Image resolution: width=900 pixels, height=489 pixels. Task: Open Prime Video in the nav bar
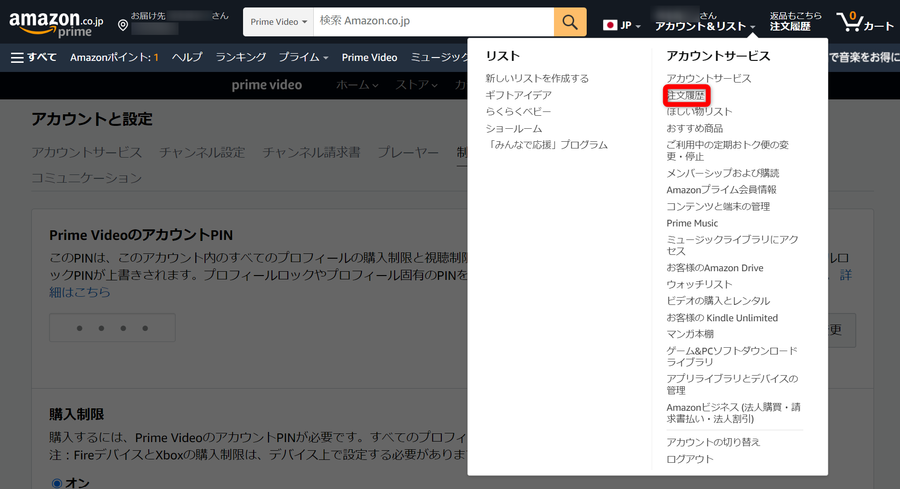pyautogui.click(x=369, y=57)
